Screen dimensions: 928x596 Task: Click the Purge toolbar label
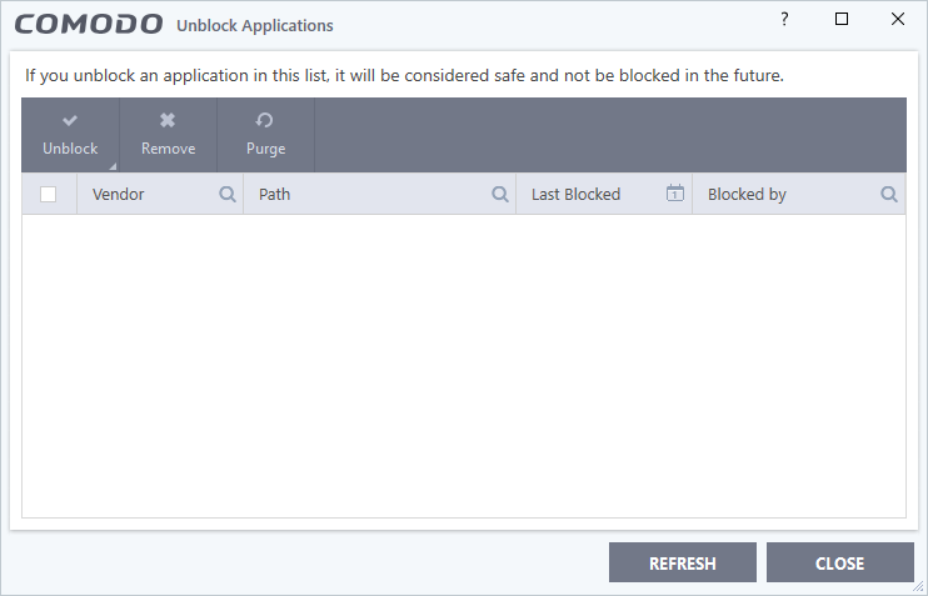(266, 149)
